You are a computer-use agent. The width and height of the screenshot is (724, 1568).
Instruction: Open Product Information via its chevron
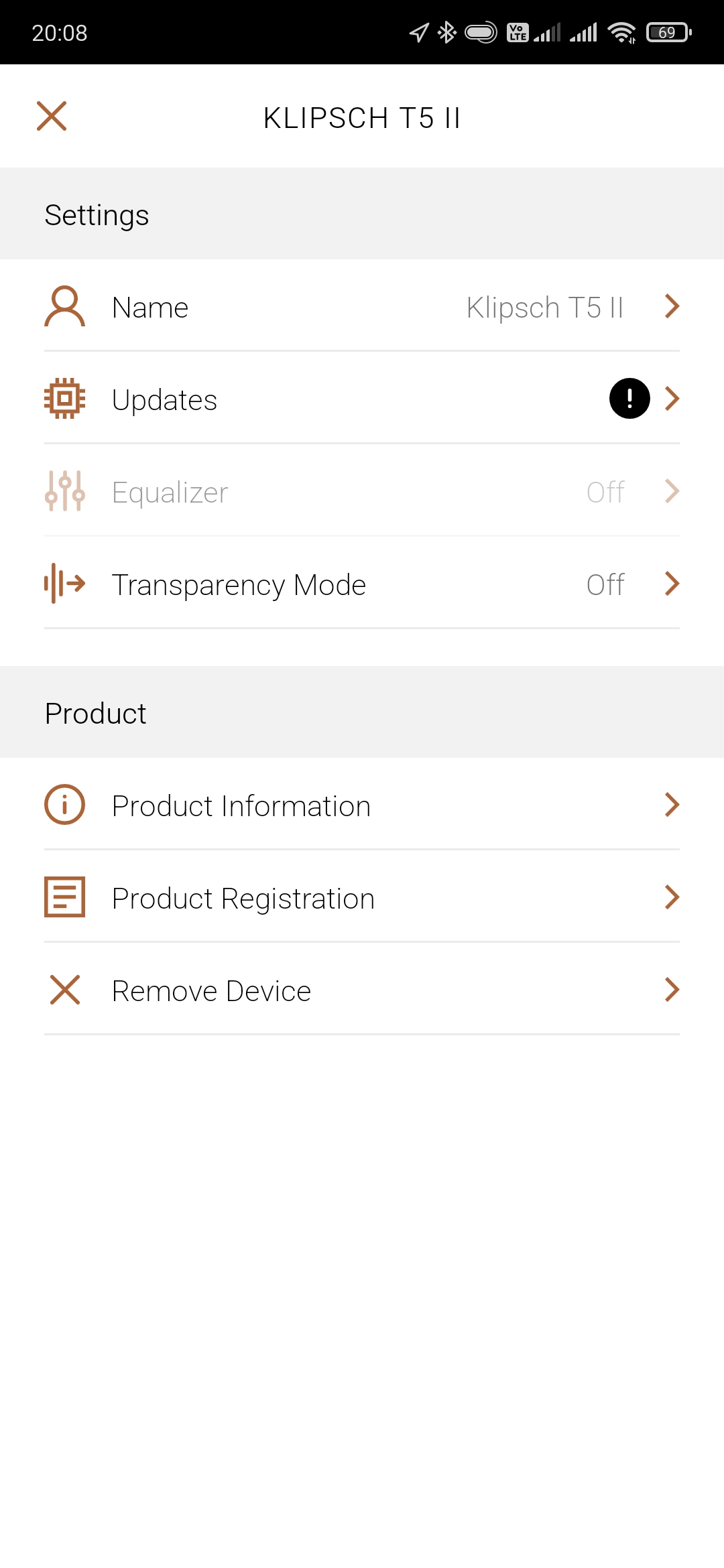tap(672, 805)
